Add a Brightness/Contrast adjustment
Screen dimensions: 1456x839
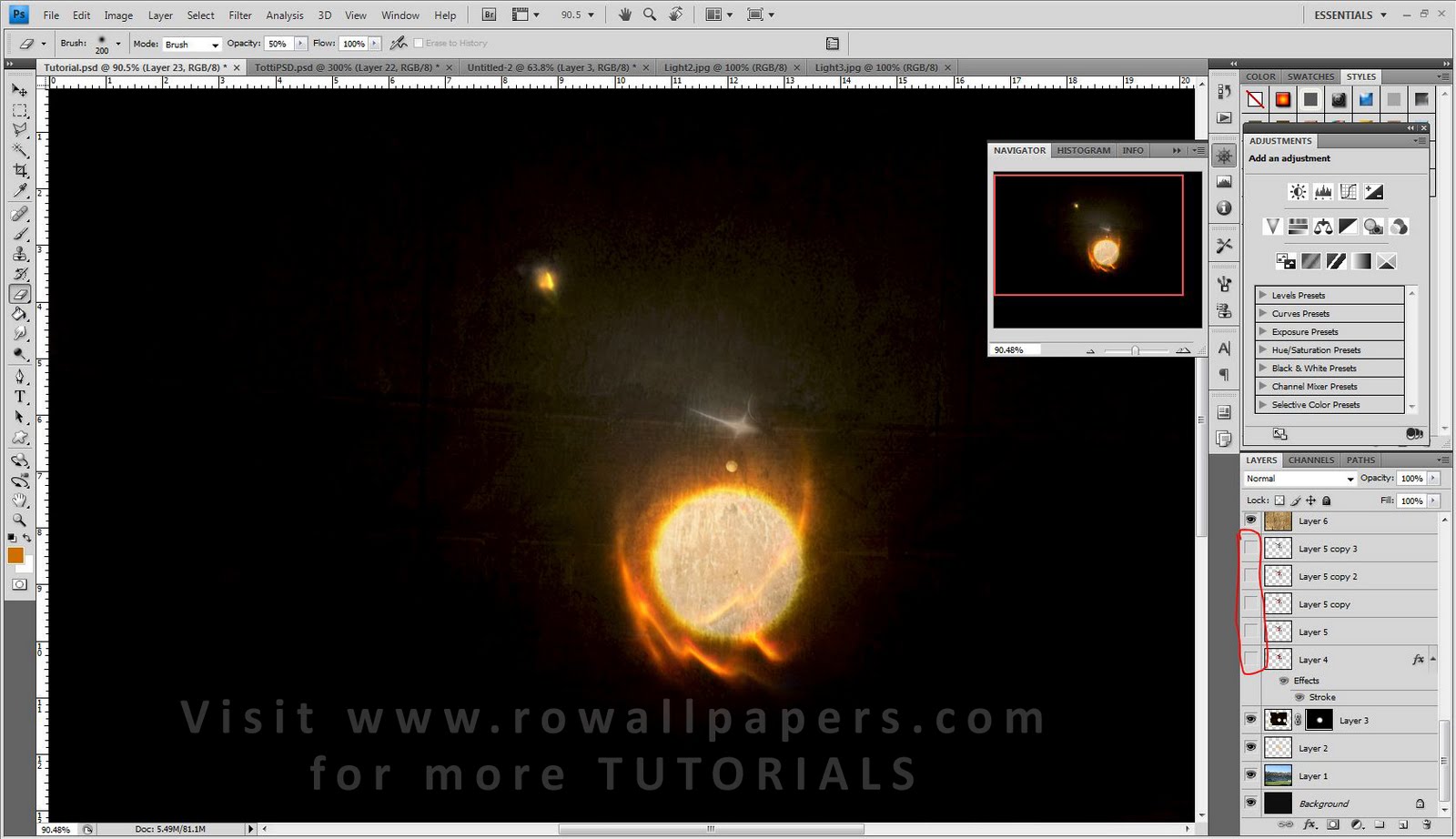[1298, 192]
